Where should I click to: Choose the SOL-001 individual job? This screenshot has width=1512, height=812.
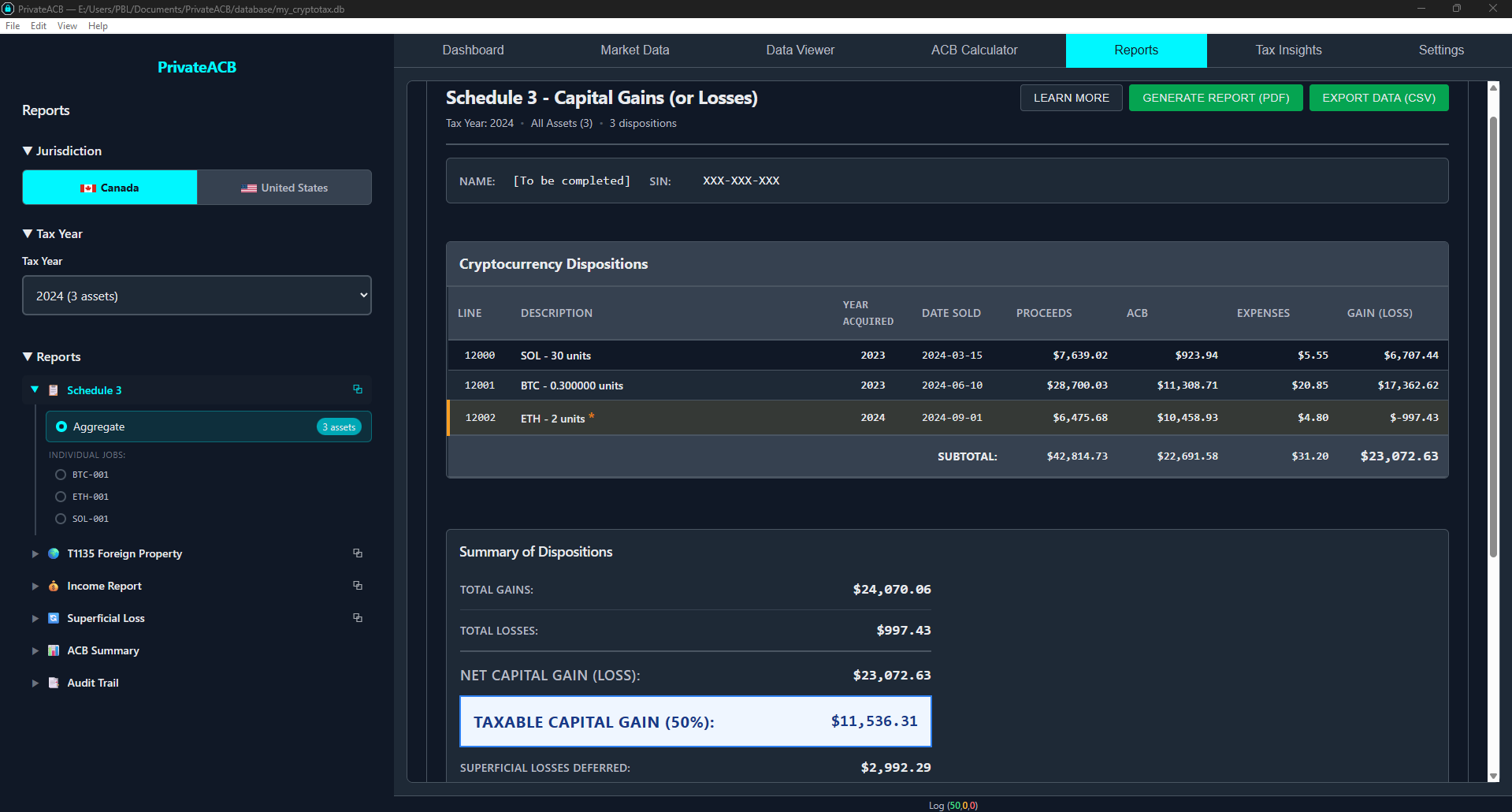pos(61,519)
